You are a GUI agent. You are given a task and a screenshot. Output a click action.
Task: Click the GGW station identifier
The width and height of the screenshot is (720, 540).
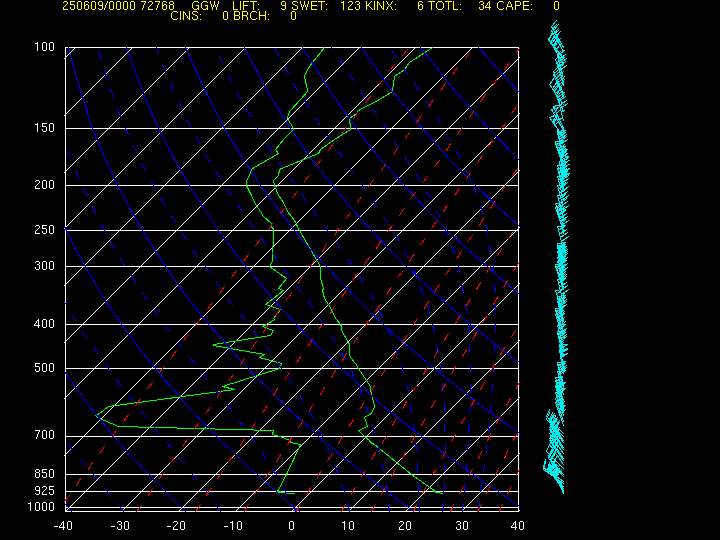[205, 6]
